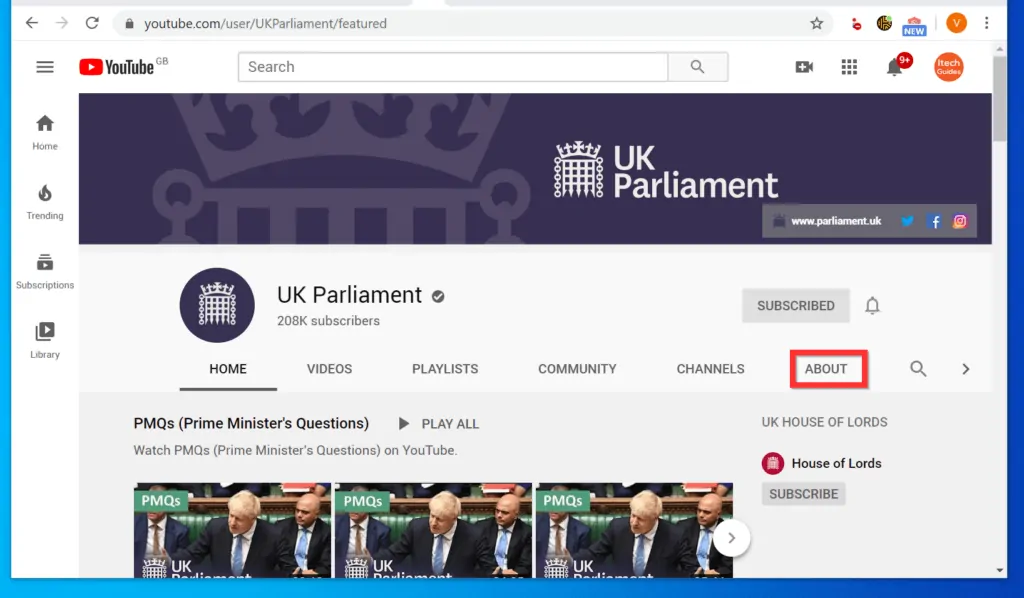Open the PMQs (Prime Minister's Questions) playlist title
1024x598 pixels.
click(x=251, y=423)
